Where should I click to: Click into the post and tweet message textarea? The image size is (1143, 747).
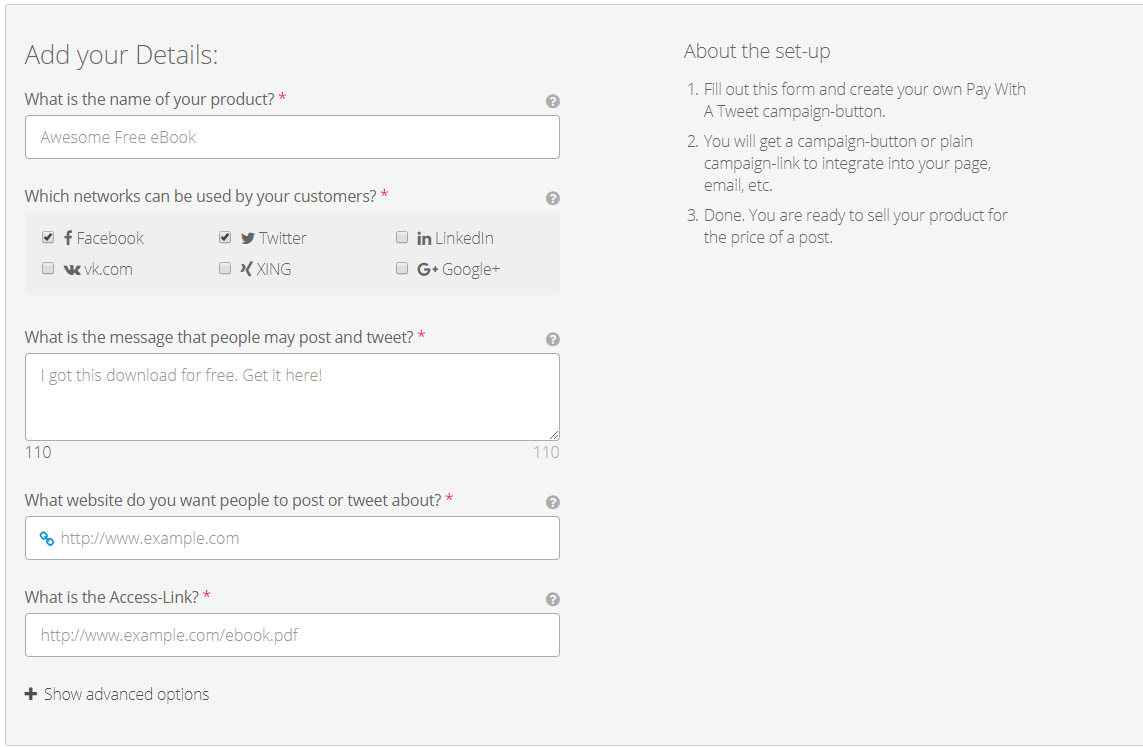click(x=292, y=397)
